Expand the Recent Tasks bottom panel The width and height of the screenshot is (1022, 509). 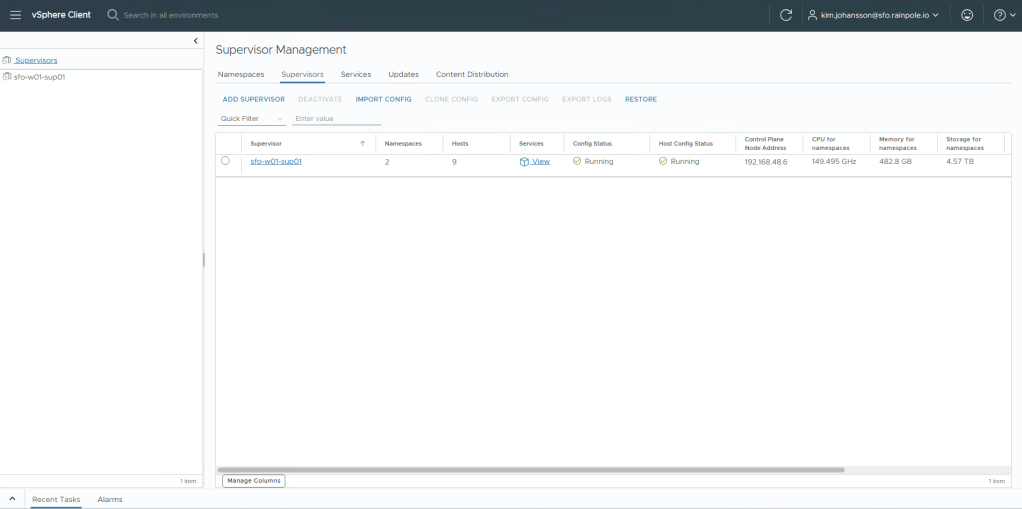click(12, 499)
